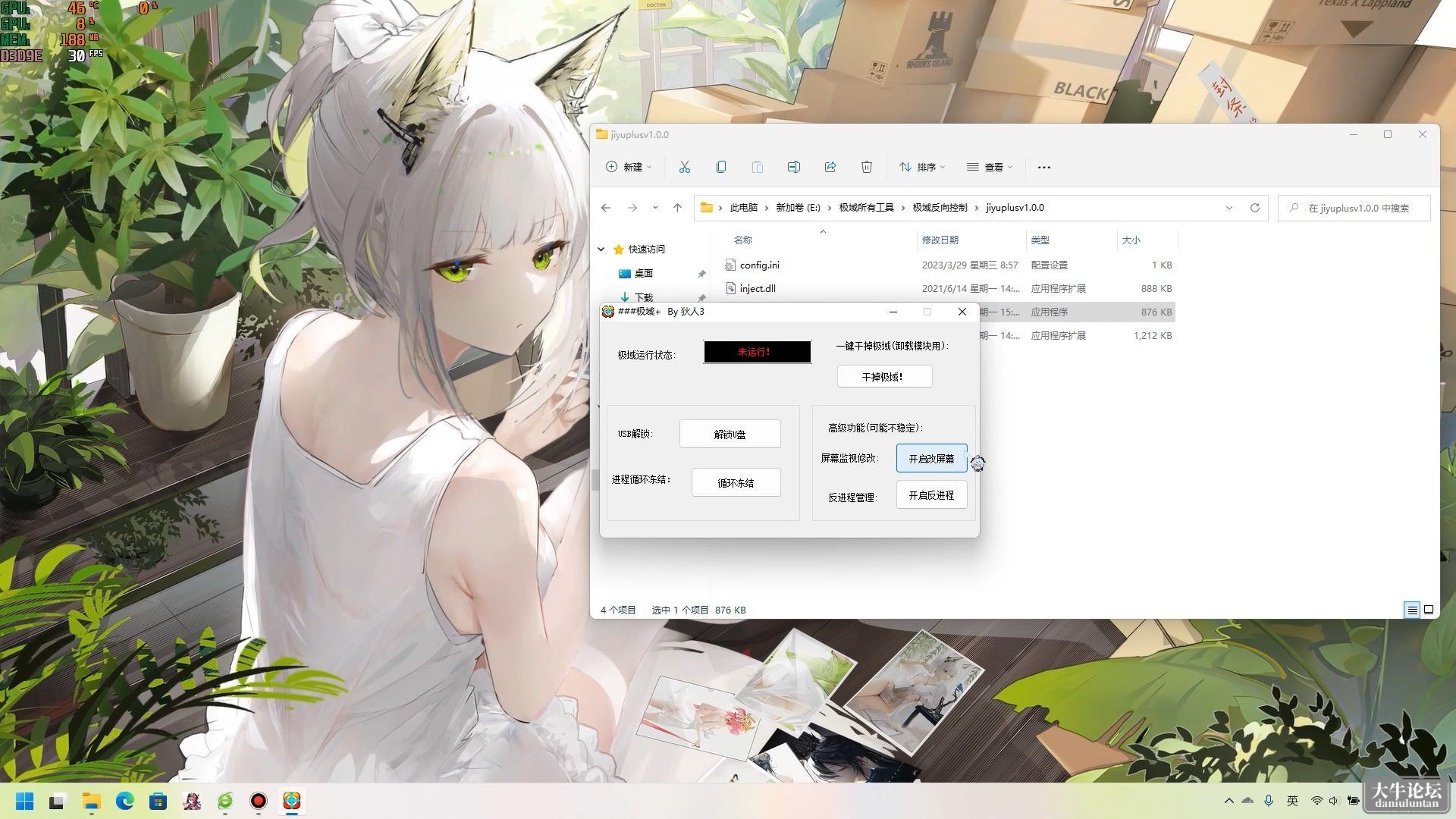
Task: Open the 查看 view dropdown
Action: tap(990, 167)
